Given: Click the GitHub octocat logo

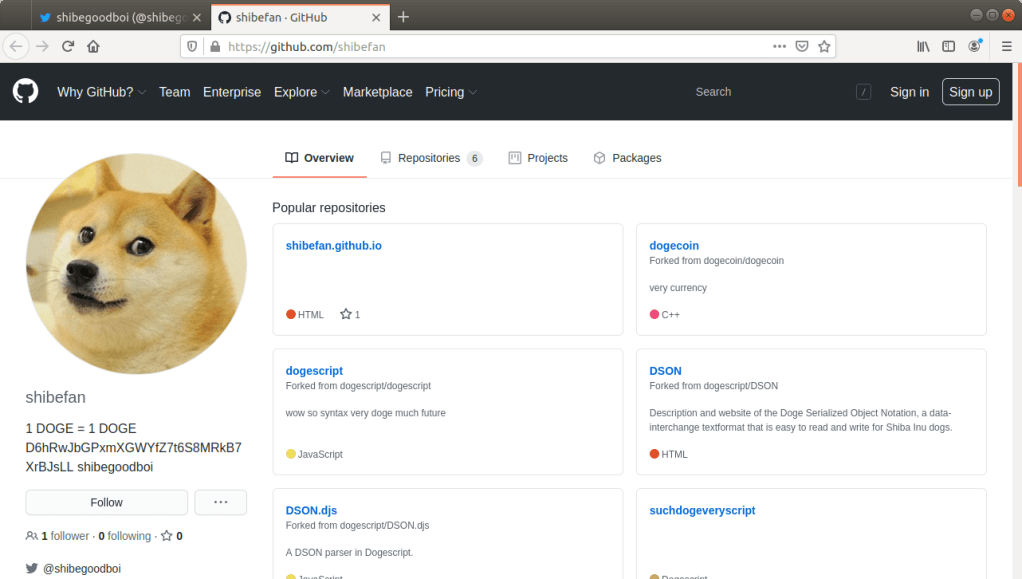Looking at the screenshot, I should pos(25,92).
